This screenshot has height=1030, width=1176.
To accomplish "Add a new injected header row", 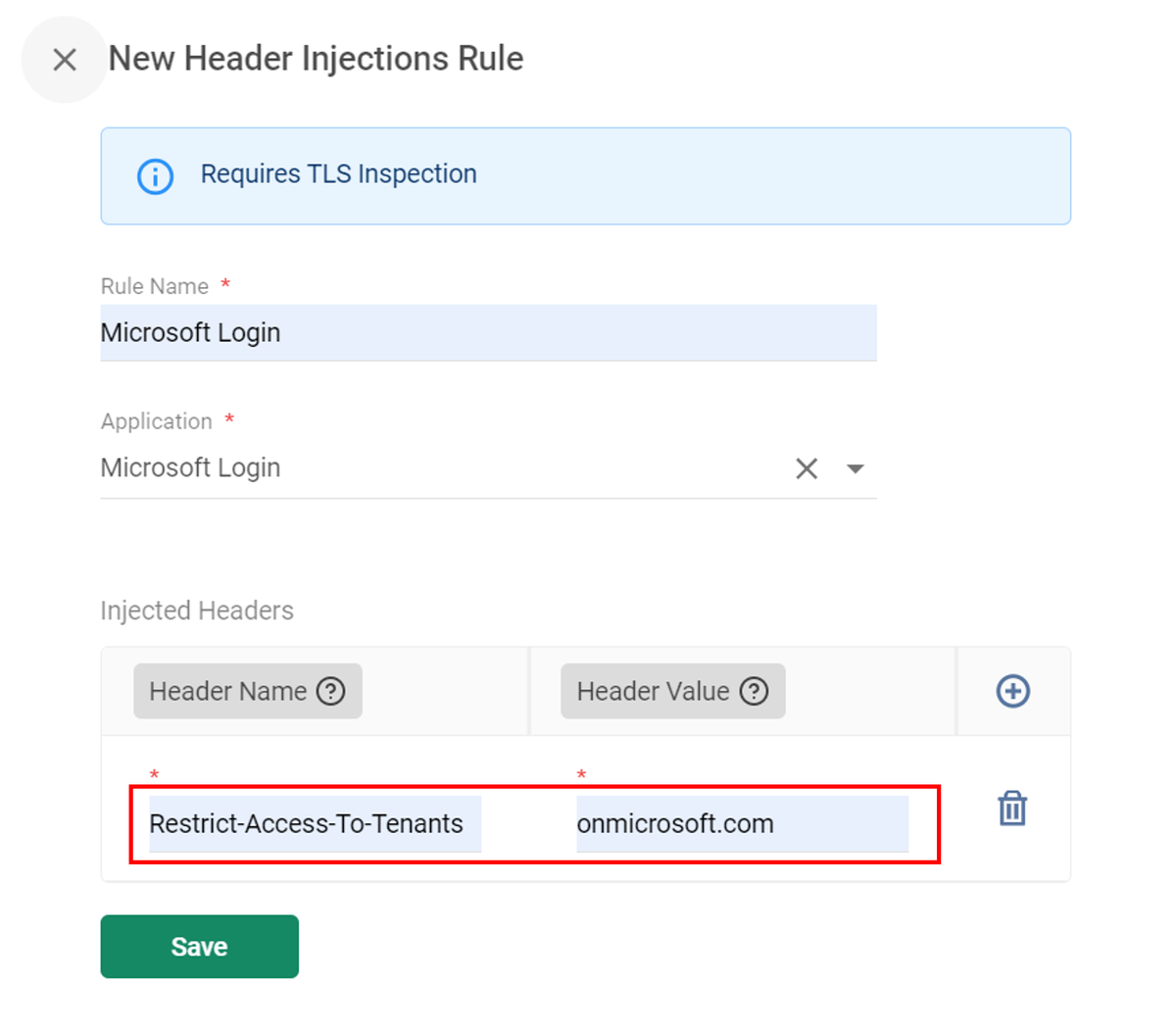I will pos(1012,691).
